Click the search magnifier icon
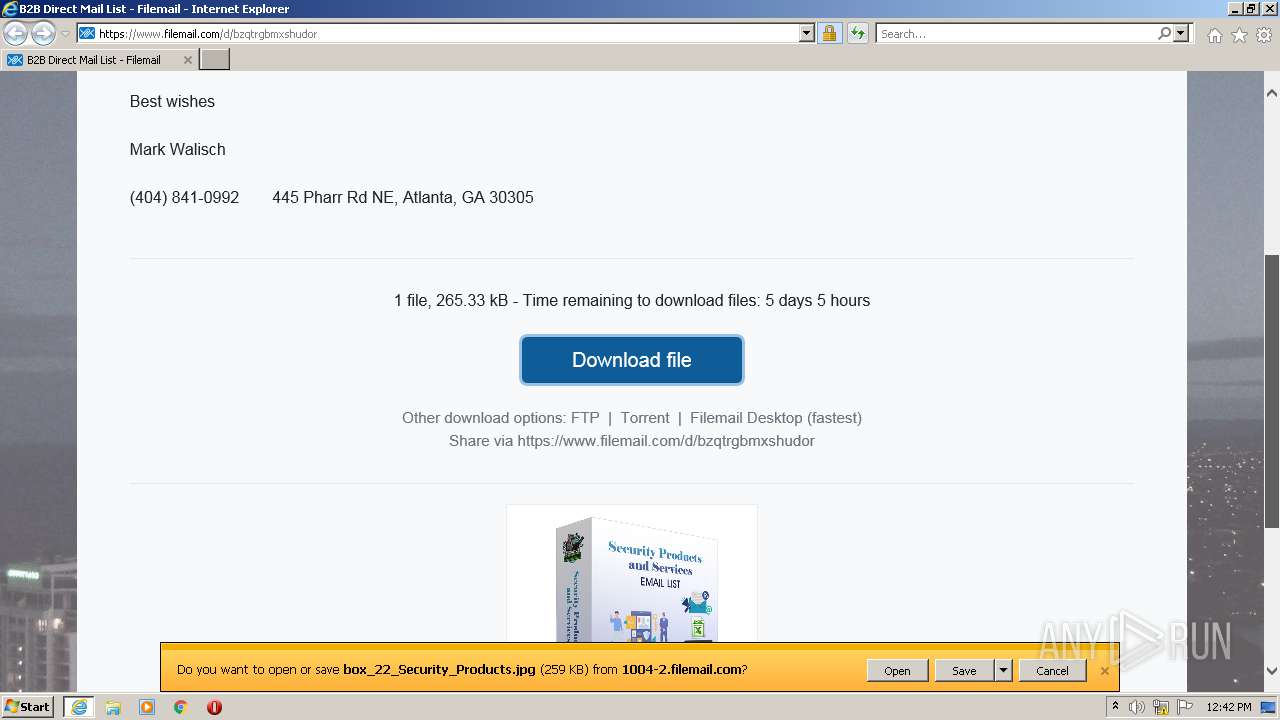1280x720 pixels. (1164, 34)
